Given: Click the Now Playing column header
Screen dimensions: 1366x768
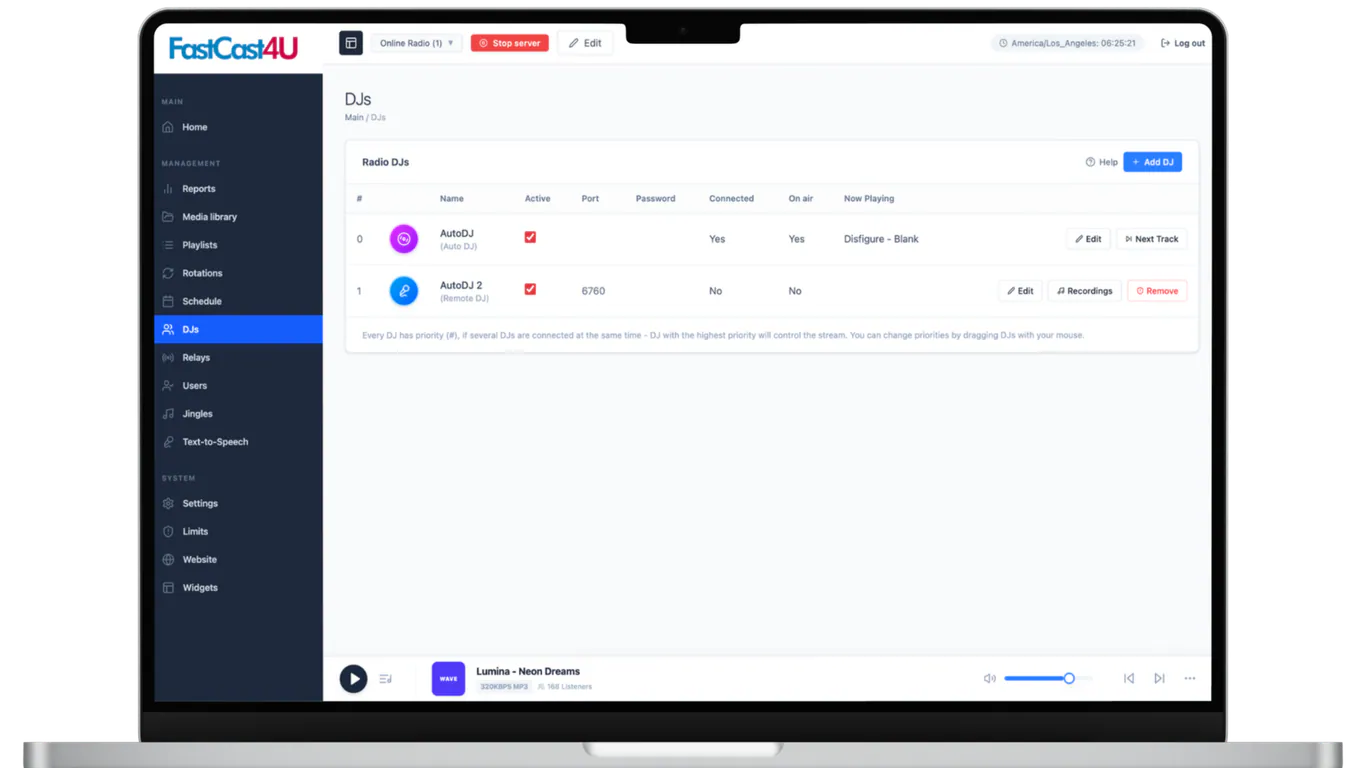Looking at the screenshot, I should click(869, 198).
